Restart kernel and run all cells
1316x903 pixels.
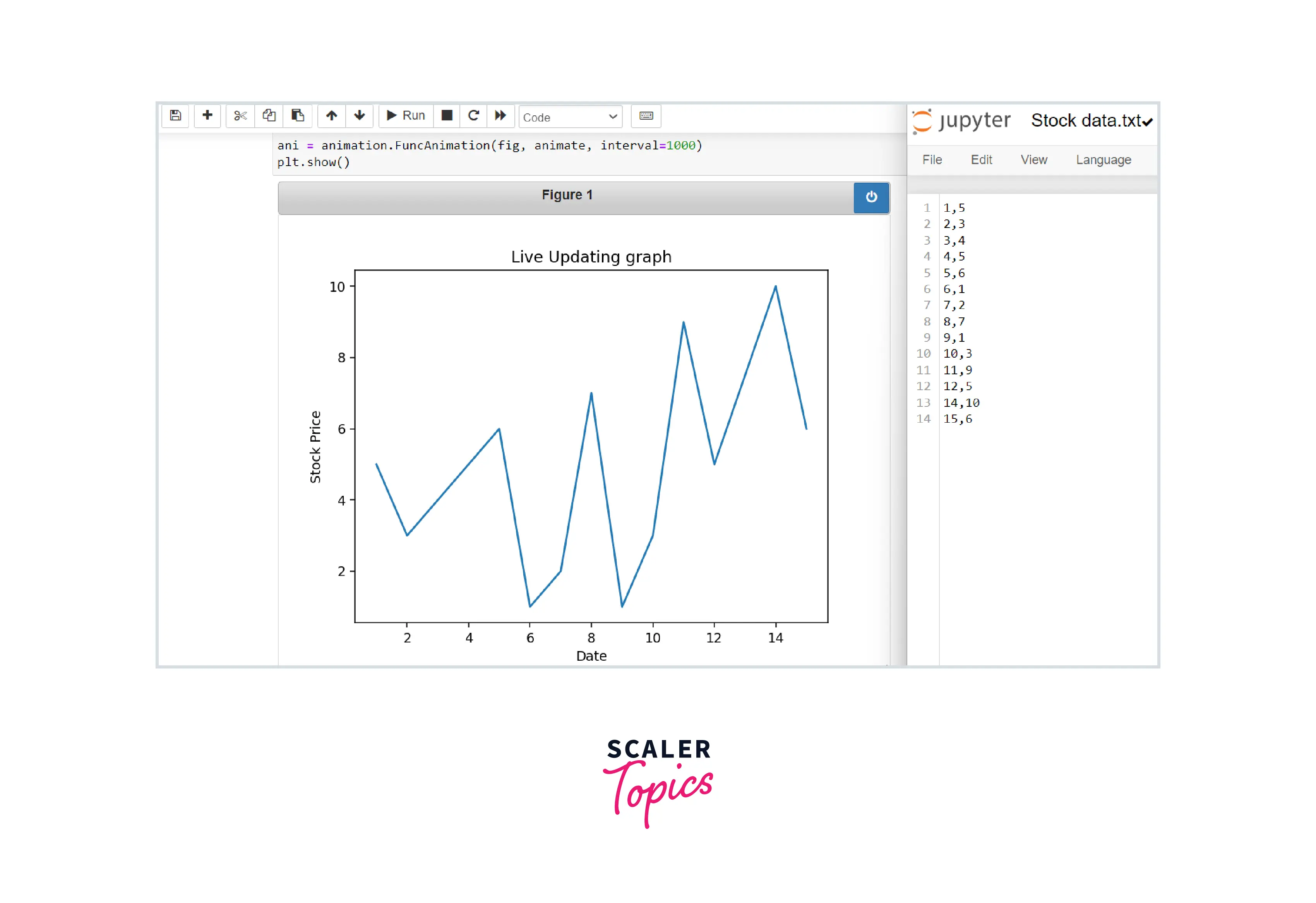click(500, 116)
